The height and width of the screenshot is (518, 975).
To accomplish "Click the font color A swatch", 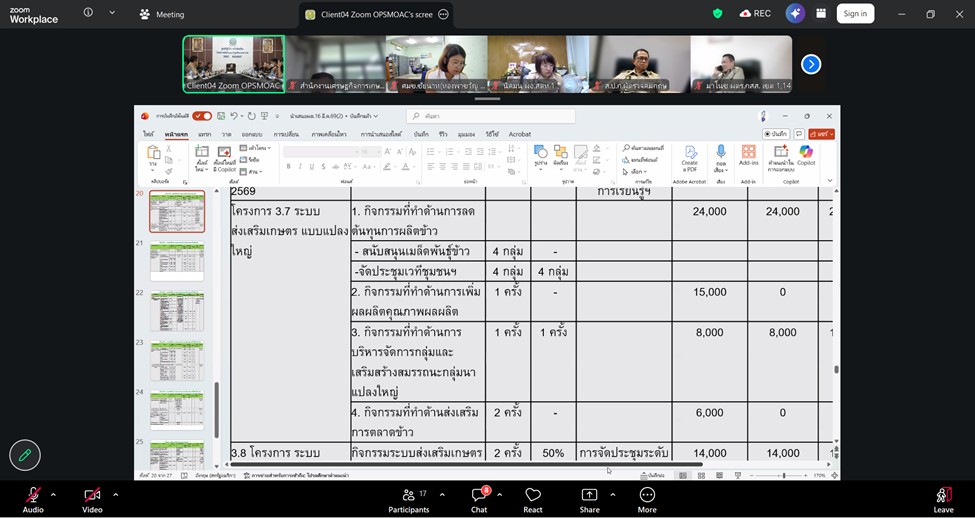I will tap(405, 167).
